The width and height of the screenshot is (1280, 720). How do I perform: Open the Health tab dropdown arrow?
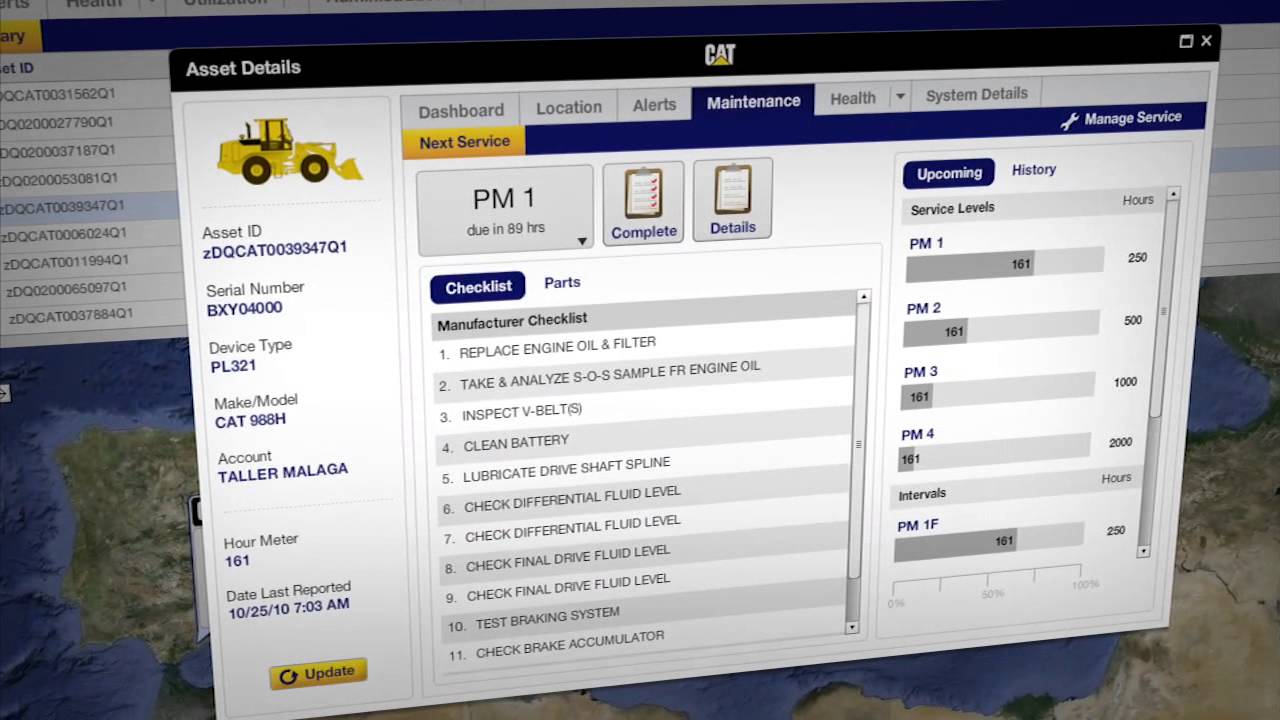(x=900, y=97)
